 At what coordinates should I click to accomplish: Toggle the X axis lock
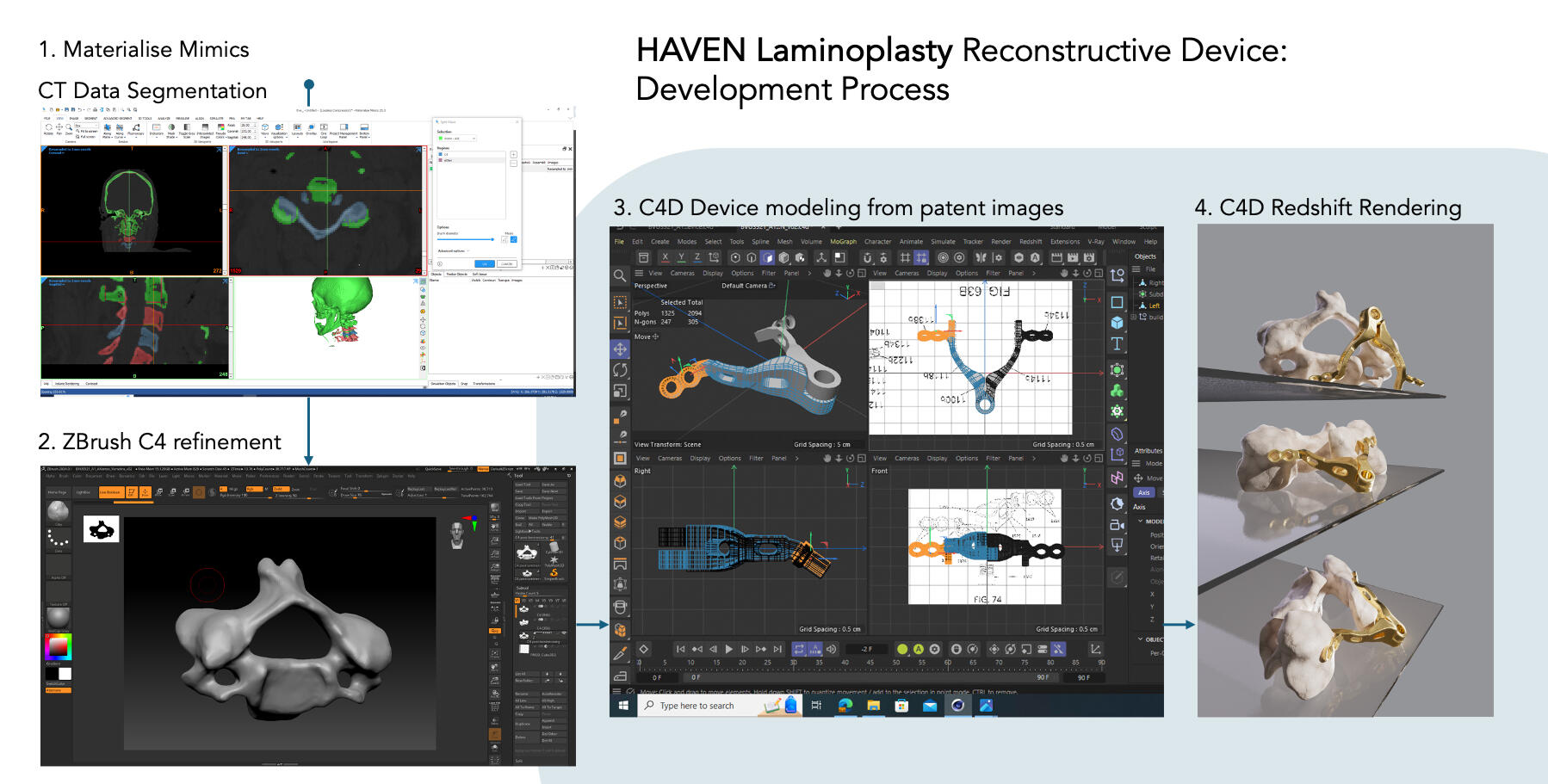click(x=665, y=257)
